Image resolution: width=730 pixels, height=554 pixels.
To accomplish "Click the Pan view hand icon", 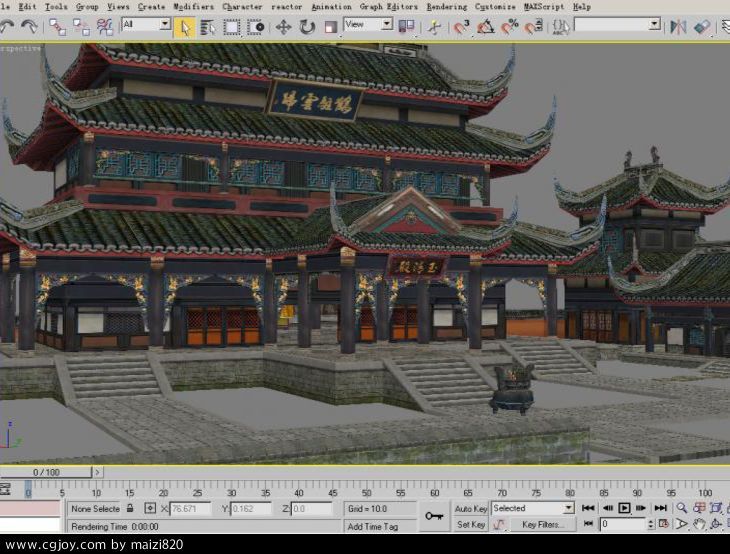I will [x=700, y=524].
